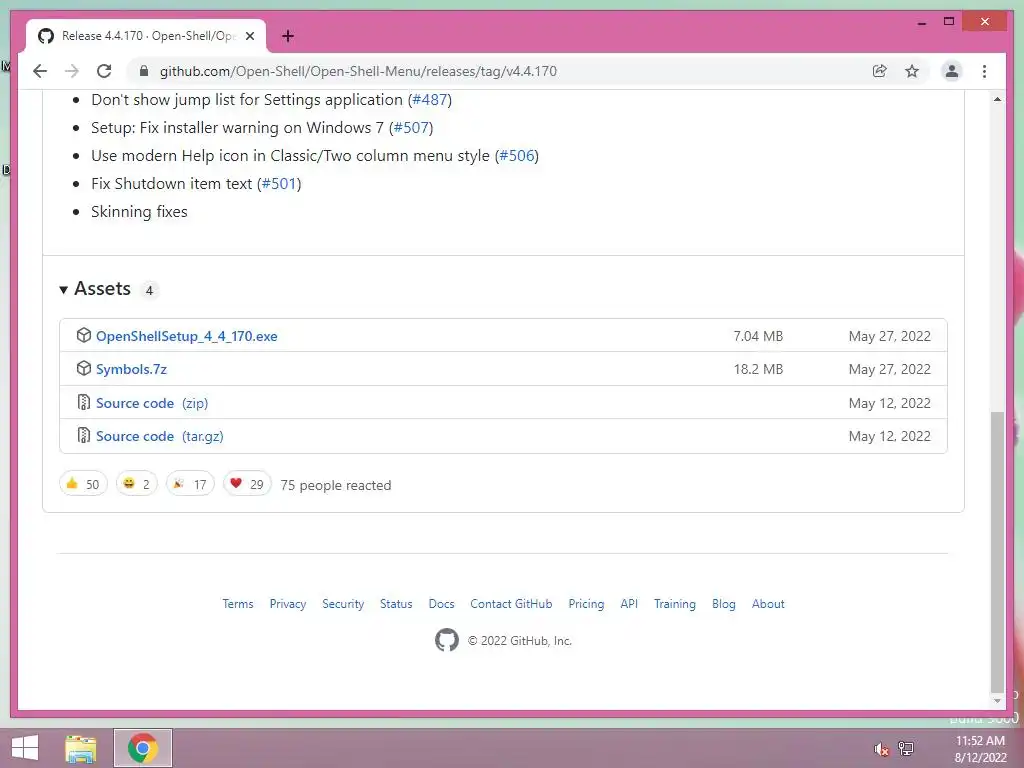Open the Security footer link
The image size is (1024, 768).
343,603
